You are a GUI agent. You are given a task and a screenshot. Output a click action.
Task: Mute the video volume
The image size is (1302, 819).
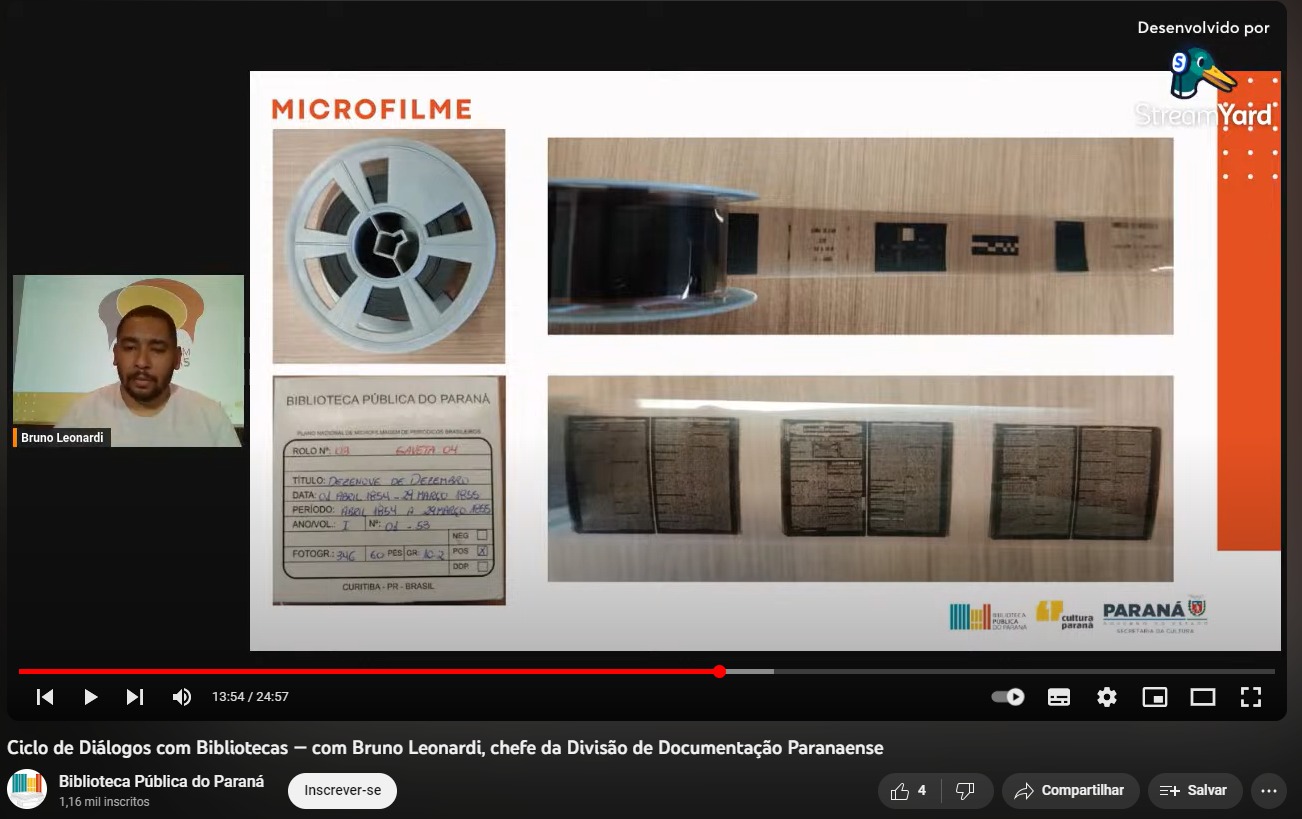click(181, 697)
